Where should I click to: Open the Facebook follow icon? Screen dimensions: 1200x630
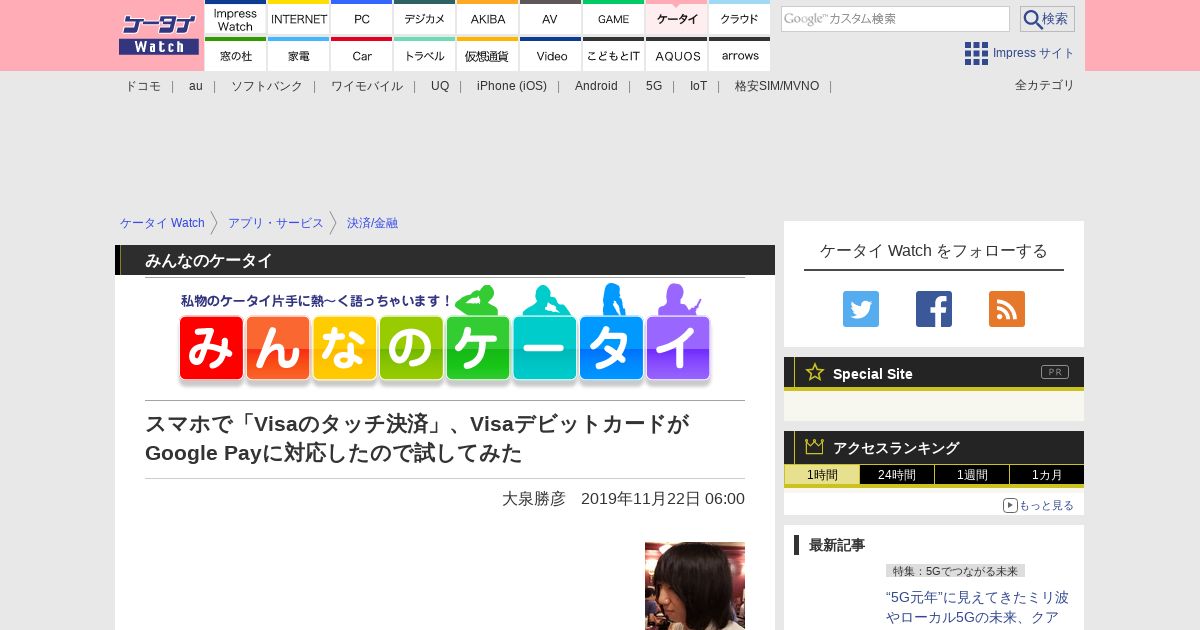click(934, 309)
